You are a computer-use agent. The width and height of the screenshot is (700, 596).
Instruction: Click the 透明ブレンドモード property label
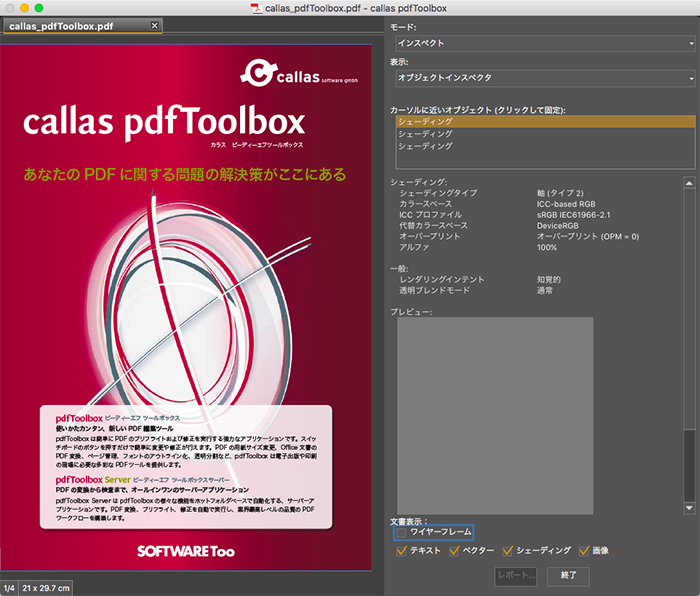[x=434, y=290]
